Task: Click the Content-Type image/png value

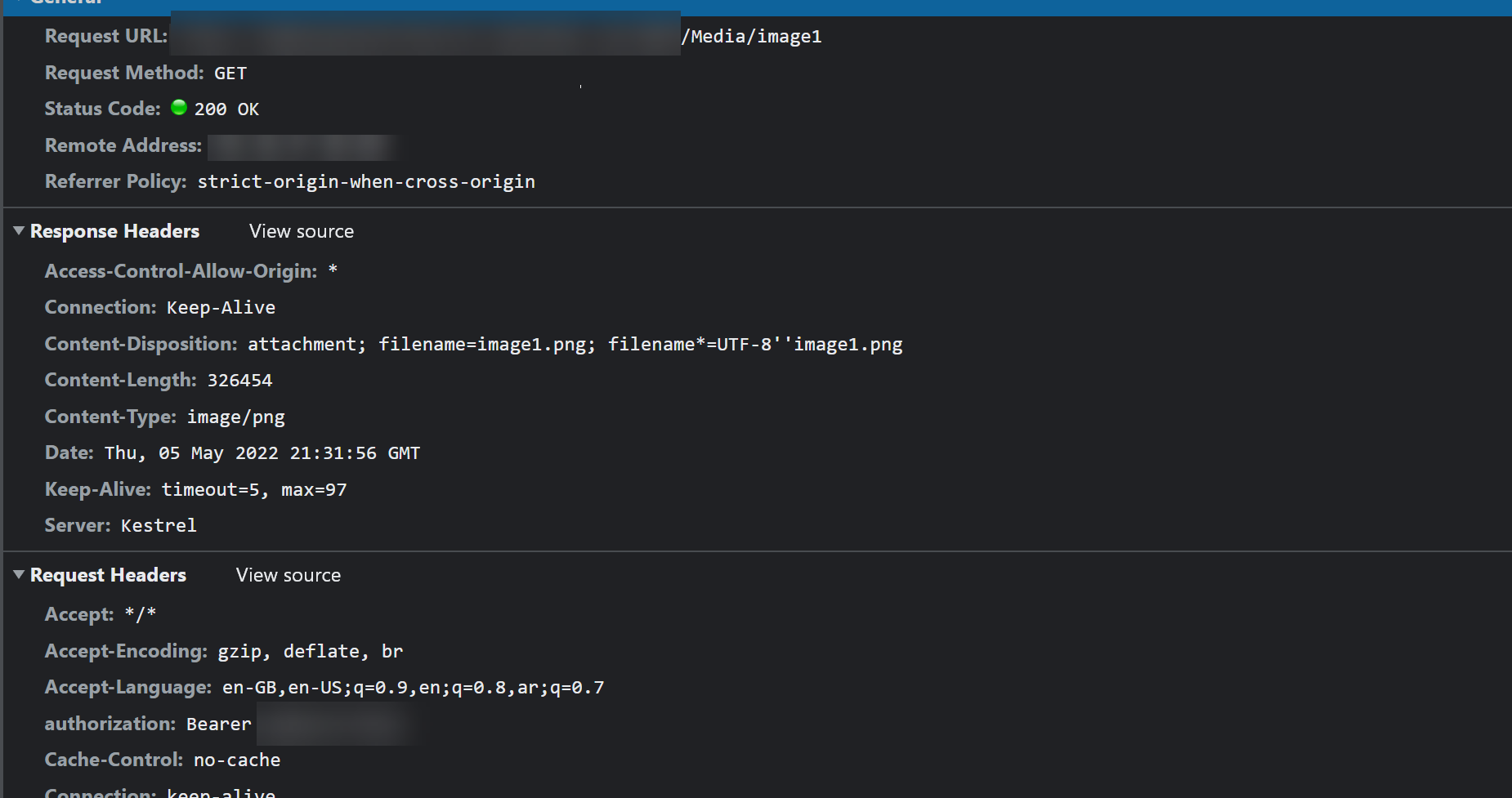Action: (235, 417)
